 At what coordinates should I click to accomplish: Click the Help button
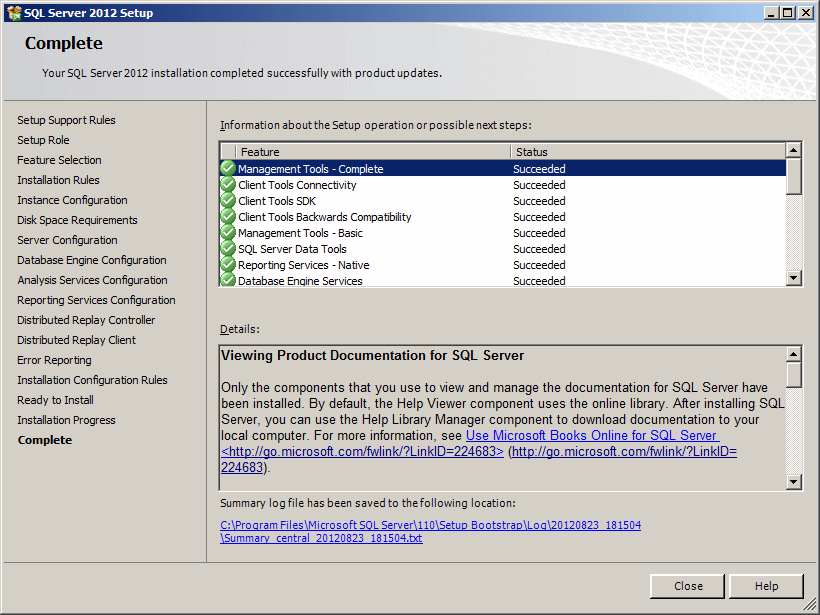point(766,586)
